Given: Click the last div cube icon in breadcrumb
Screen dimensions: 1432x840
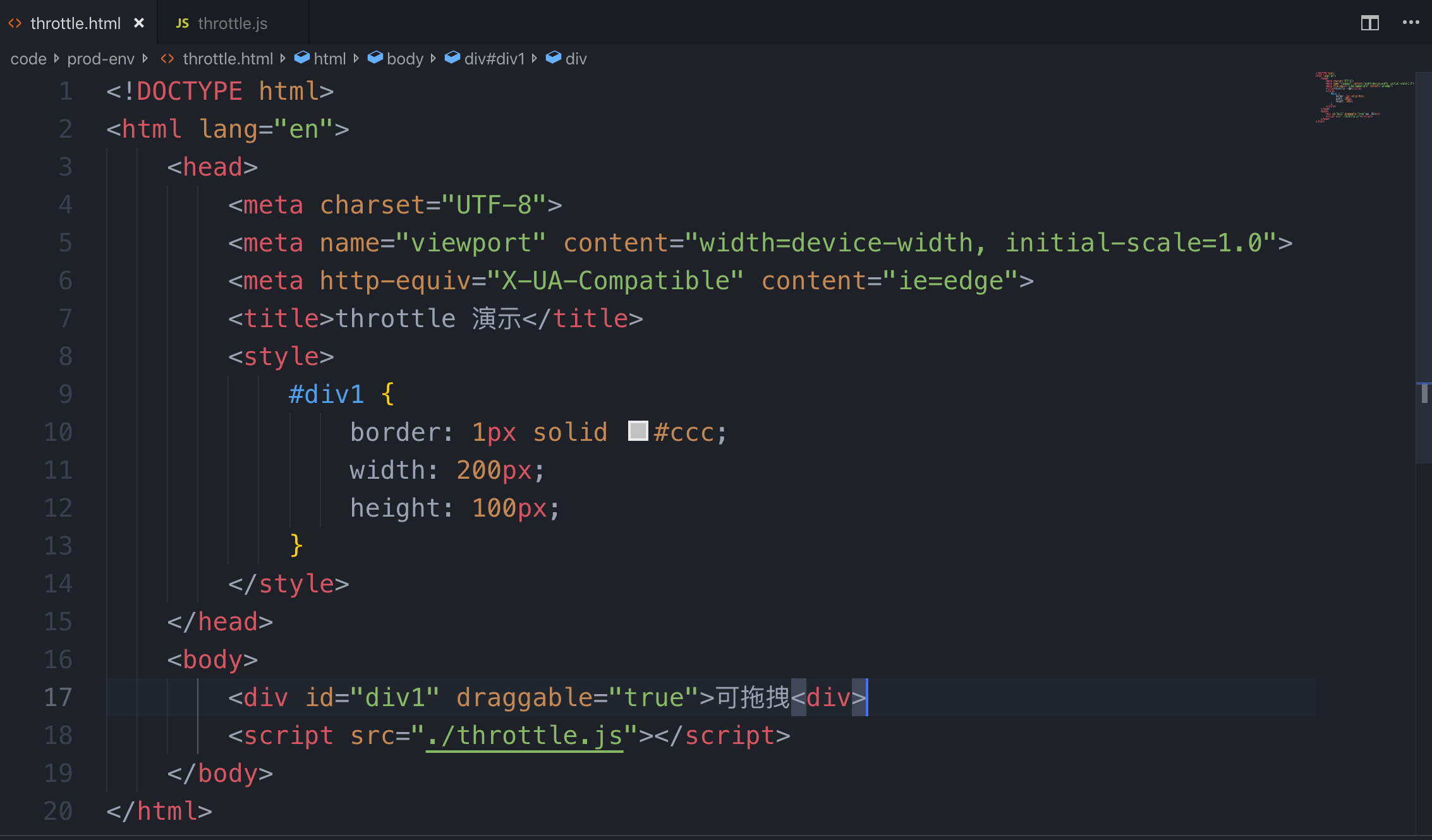Looking at the screenshot, I should 553,58.
